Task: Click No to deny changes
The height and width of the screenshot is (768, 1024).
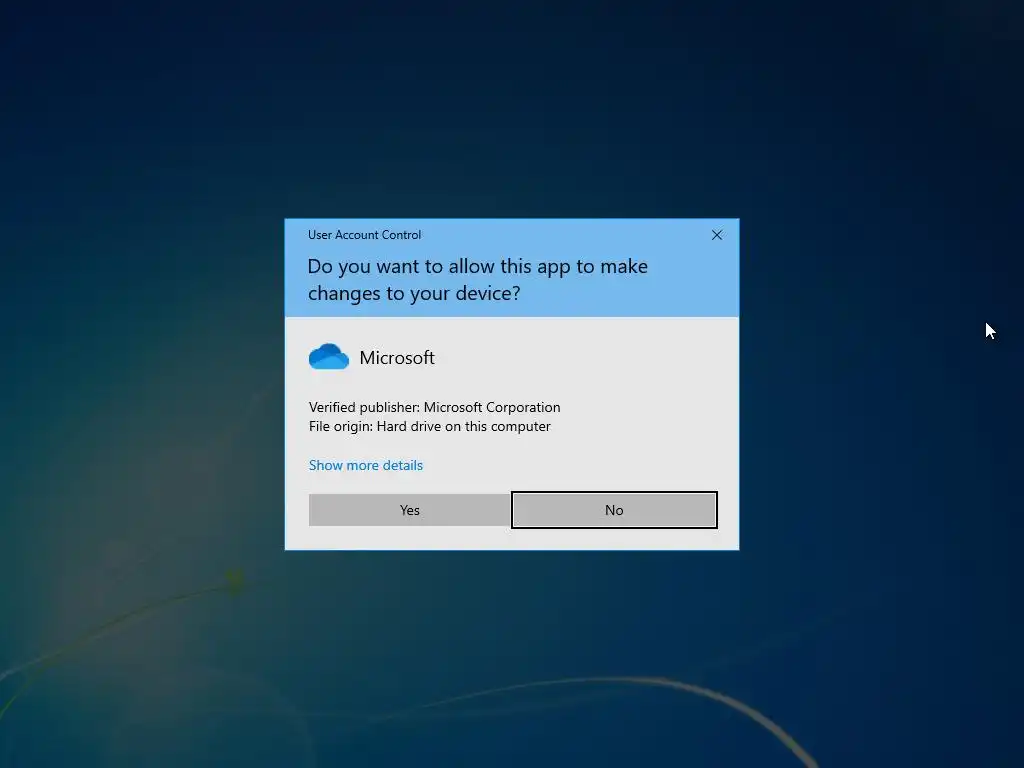Action: pyautogui.click(x=614, y=510)
